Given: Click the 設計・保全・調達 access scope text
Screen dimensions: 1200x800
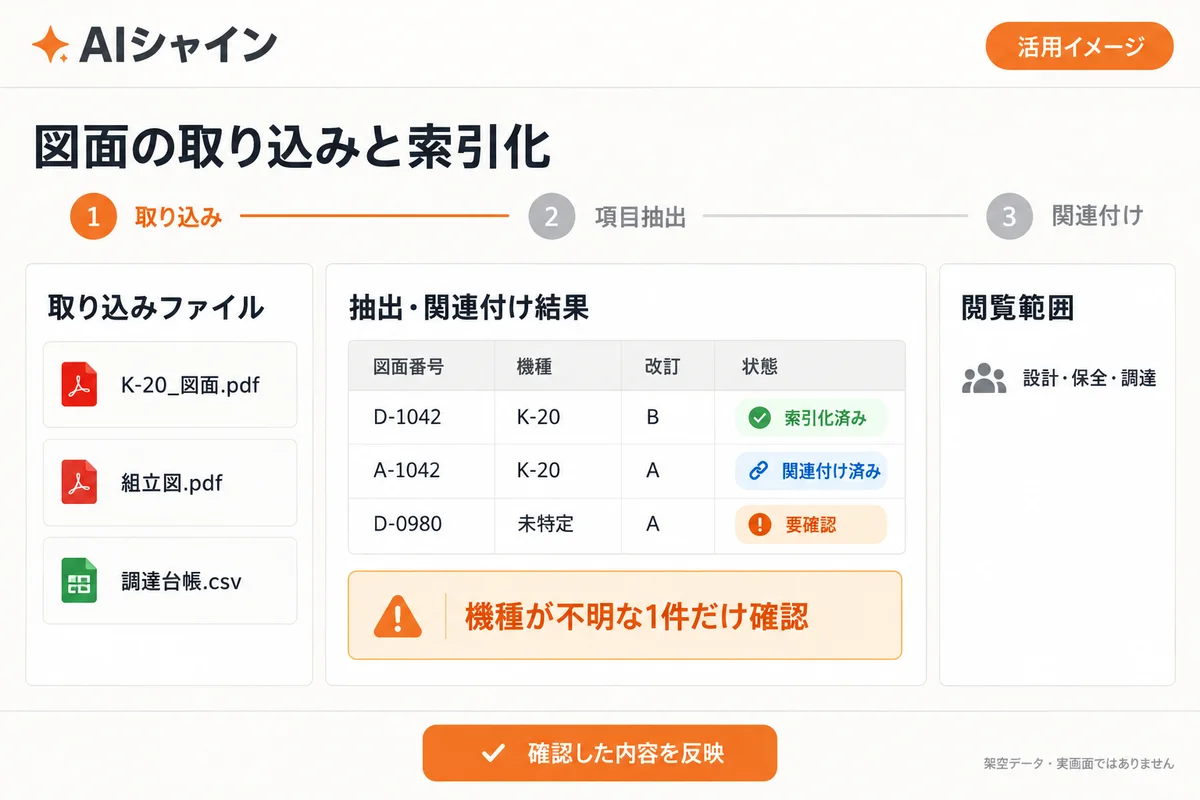Looking at the screenshot, I should click(1090, 378).
